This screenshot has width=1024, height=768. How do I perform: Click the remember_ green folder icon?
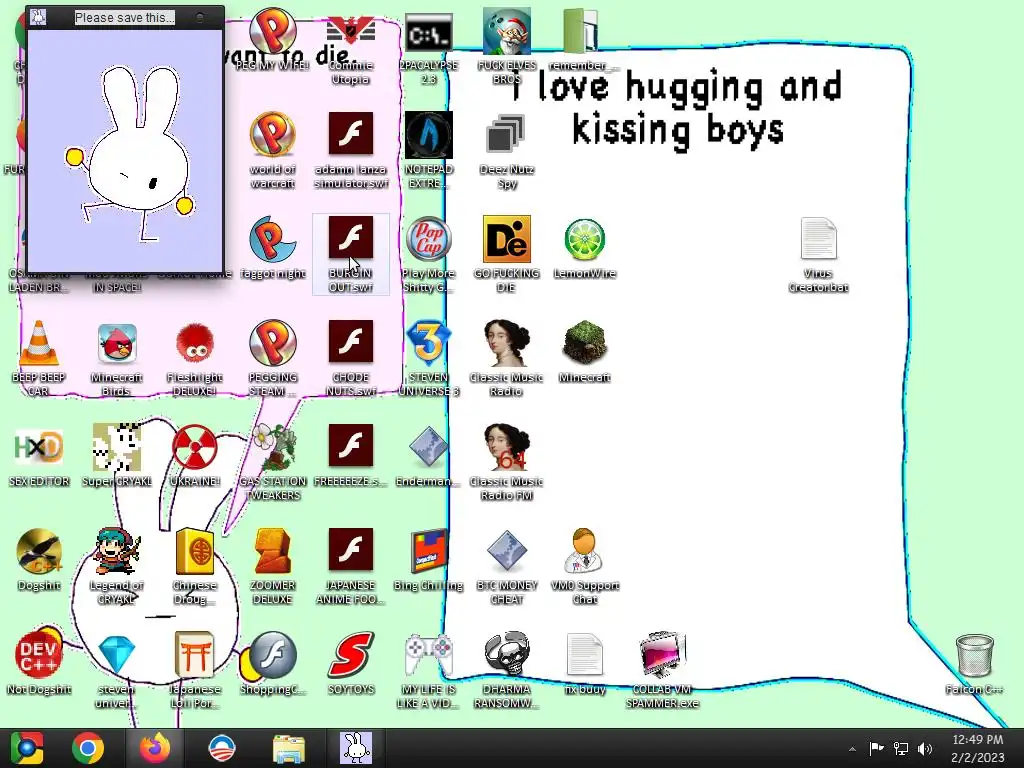coord(581,39)
